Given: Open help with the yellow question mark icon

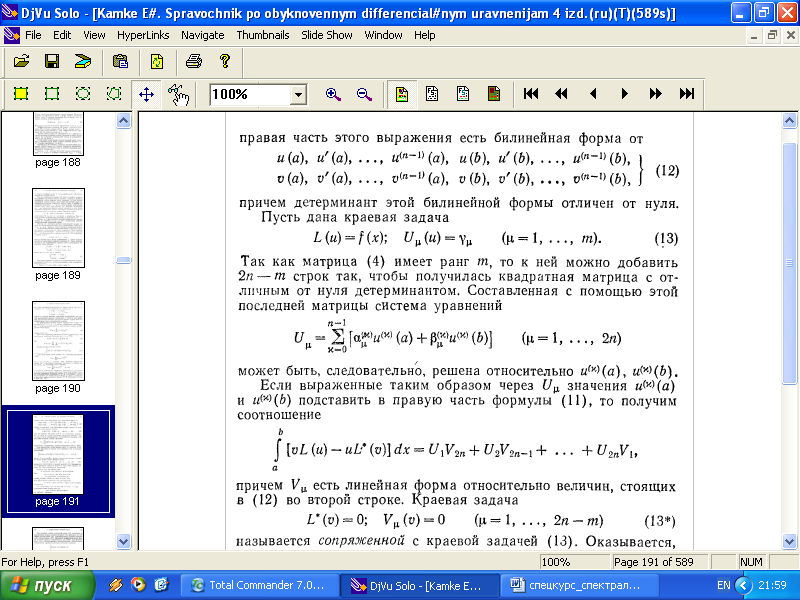Looking at the screenshot, I should (224, 62).
